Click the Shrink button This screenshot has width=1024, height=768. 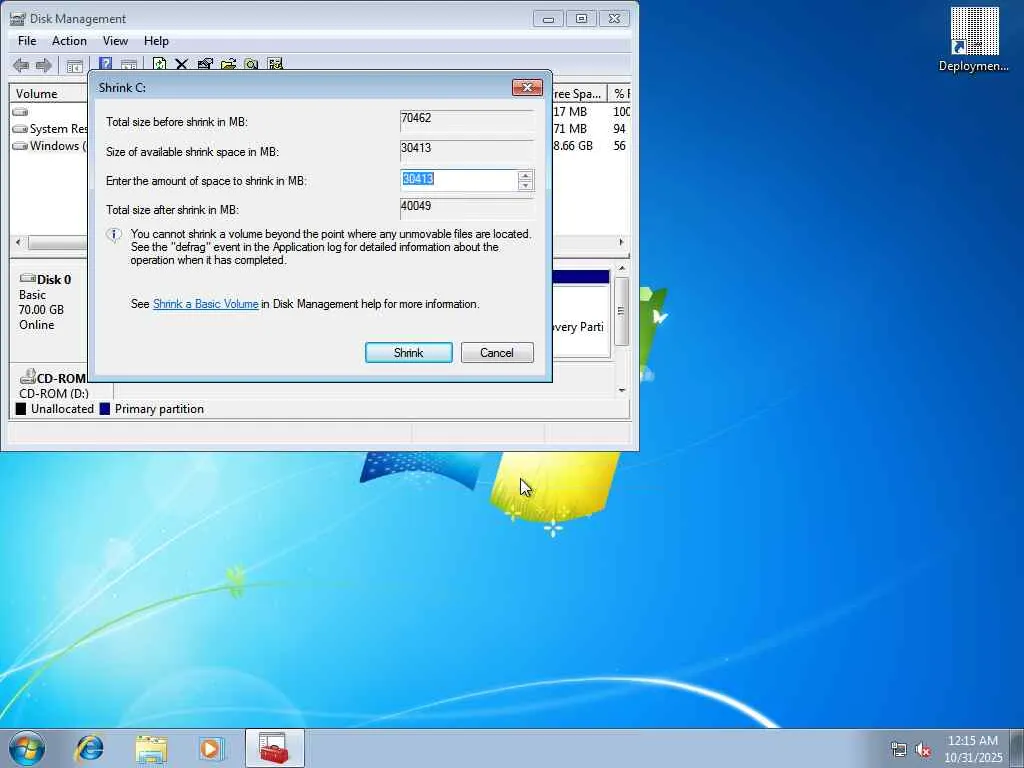409,353
